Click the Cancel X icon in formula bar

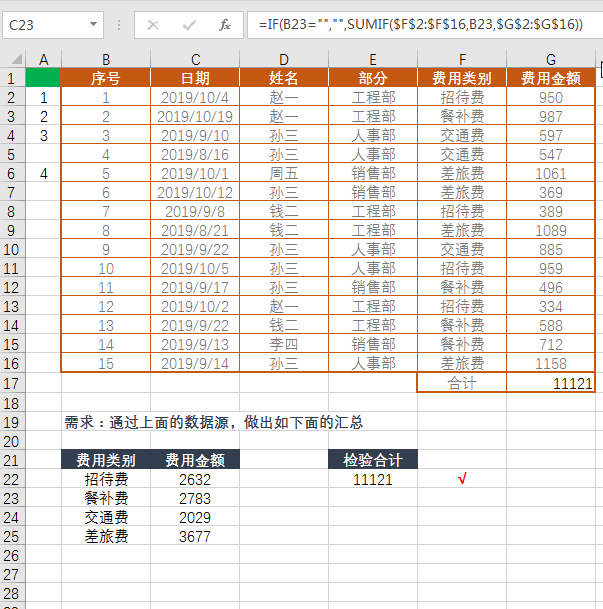(153, 25)
